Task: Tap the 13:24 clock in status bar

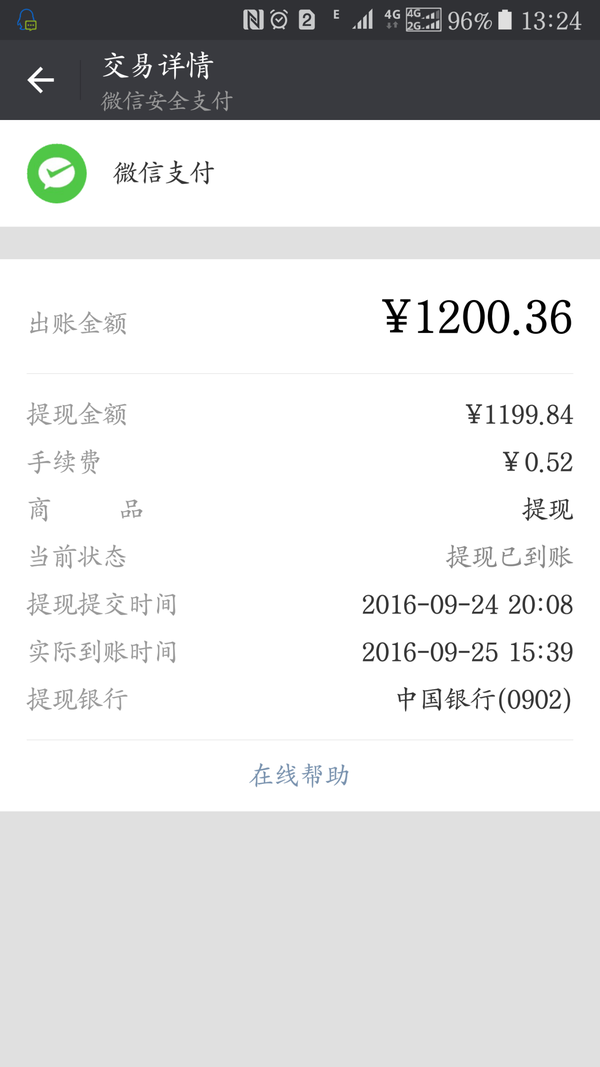Action: [x=551, y=20]
